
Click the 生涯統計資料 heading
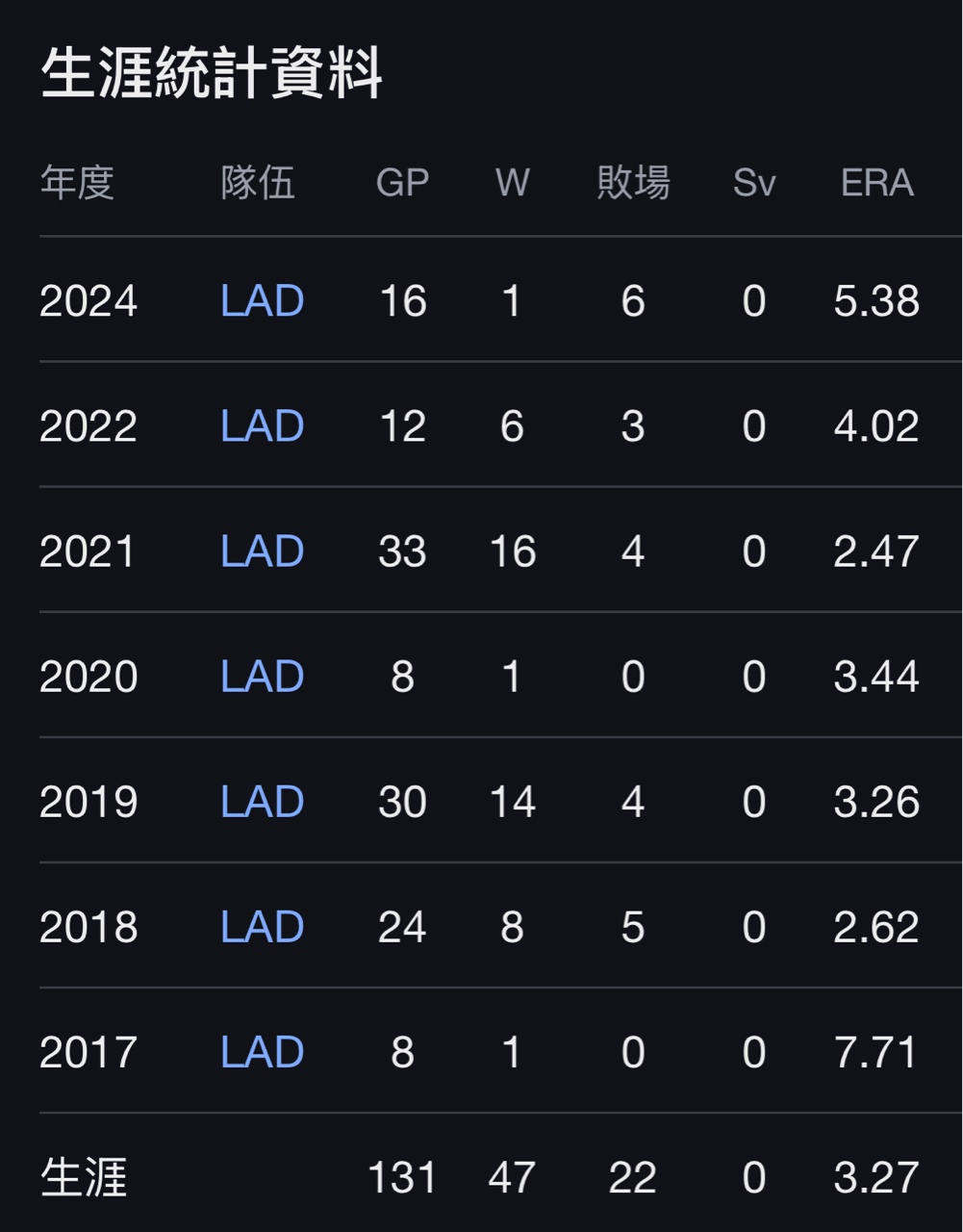212,74
